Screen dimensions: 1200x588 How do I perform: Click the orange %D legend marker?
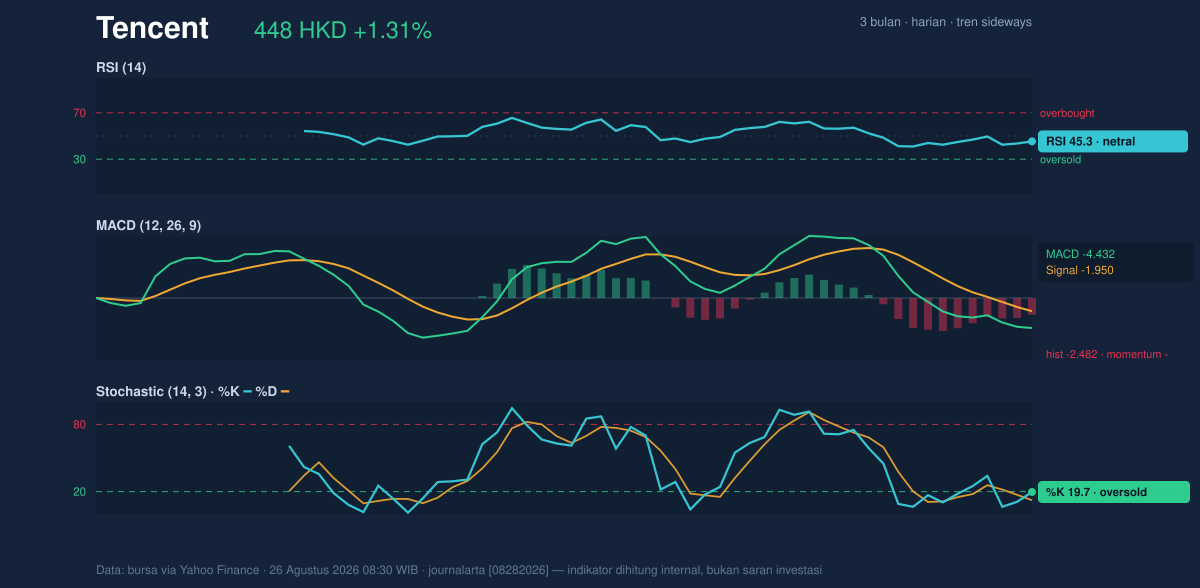coord(285,392)
